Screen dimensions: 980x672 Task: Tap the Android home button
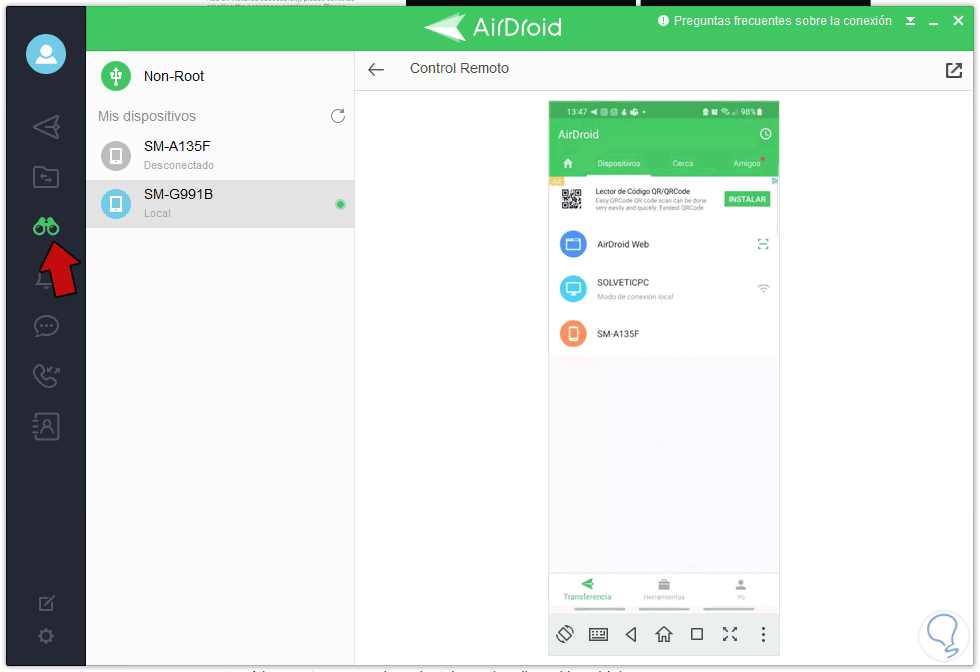[x=664, y=634]
